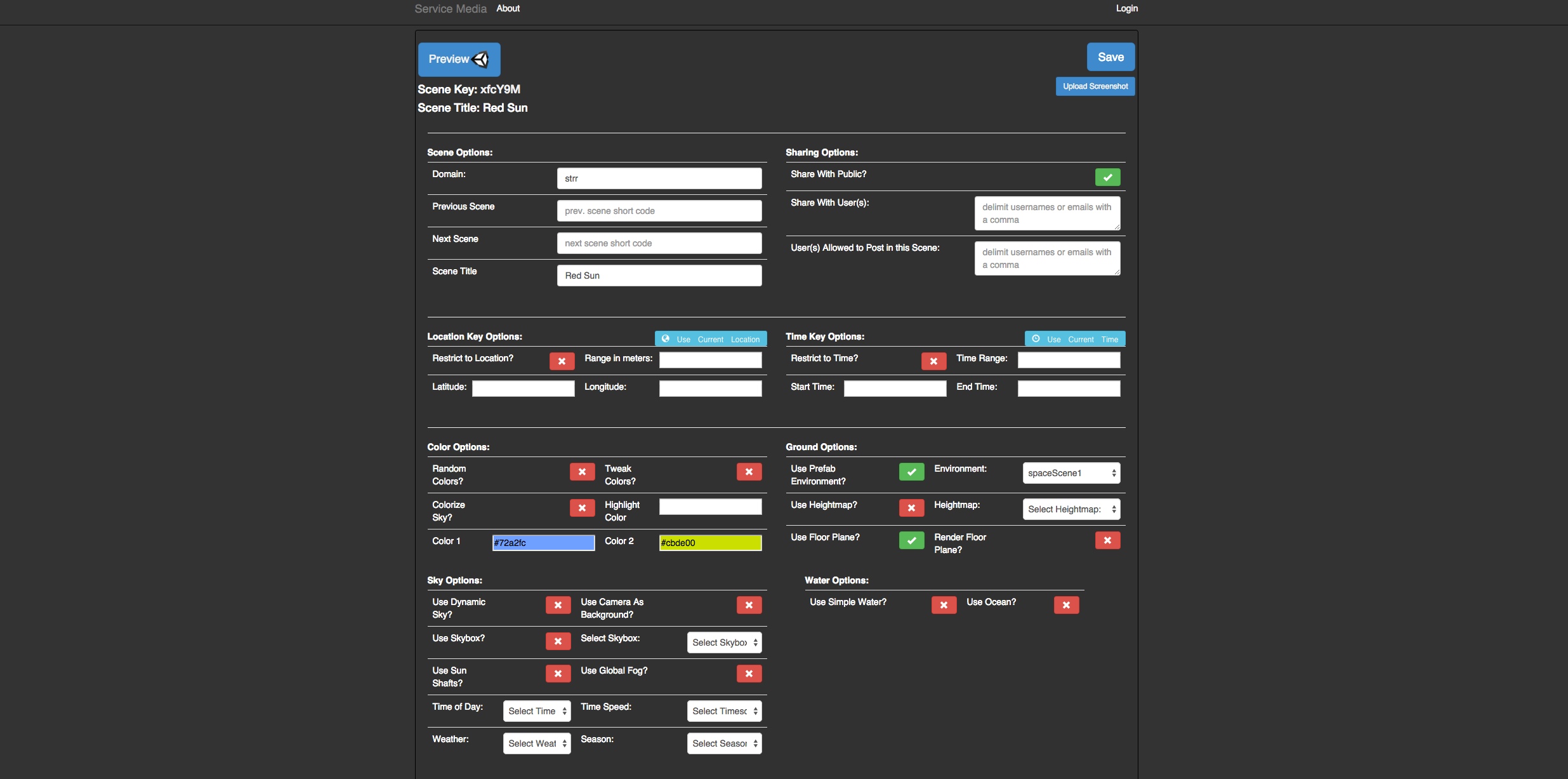The width and height of the screenshot is (1568, 779).
Task: Click the Unity logo on Preview button
Action: (x=481, y=59)
